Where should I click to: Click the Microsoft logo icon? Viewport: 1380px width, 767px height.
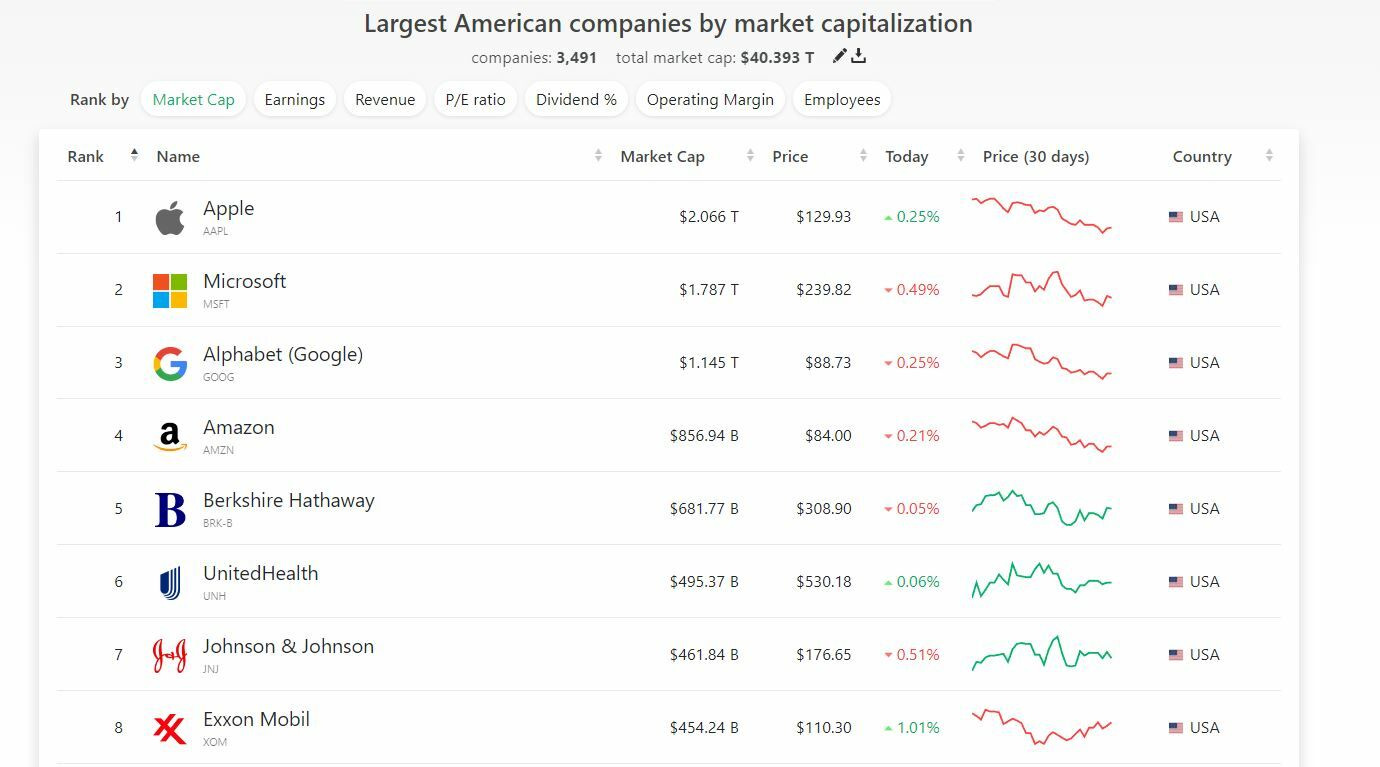pos(170,290)
